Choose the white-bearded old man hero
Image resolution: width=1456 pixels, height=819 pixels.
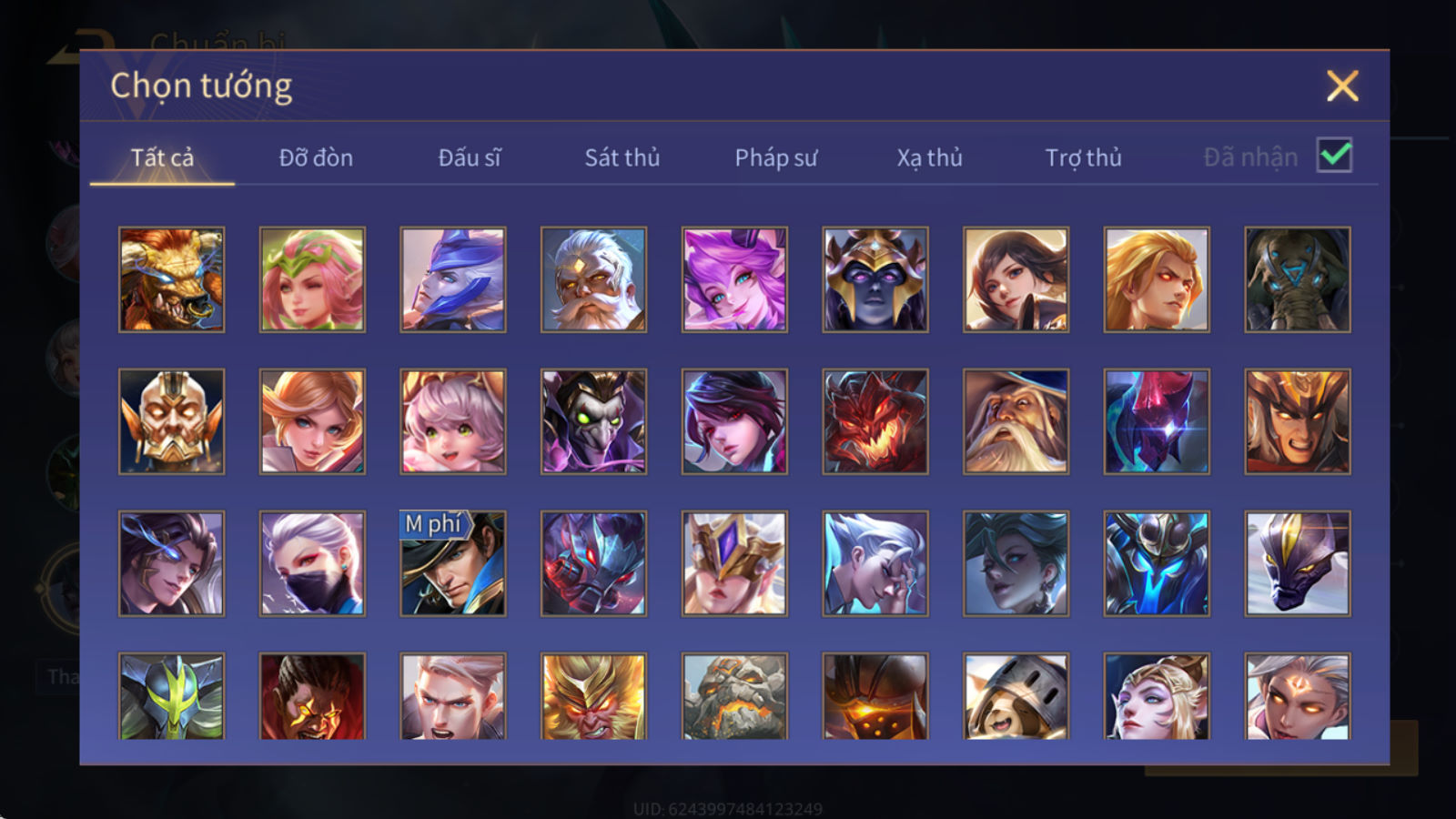coord(593,279)
